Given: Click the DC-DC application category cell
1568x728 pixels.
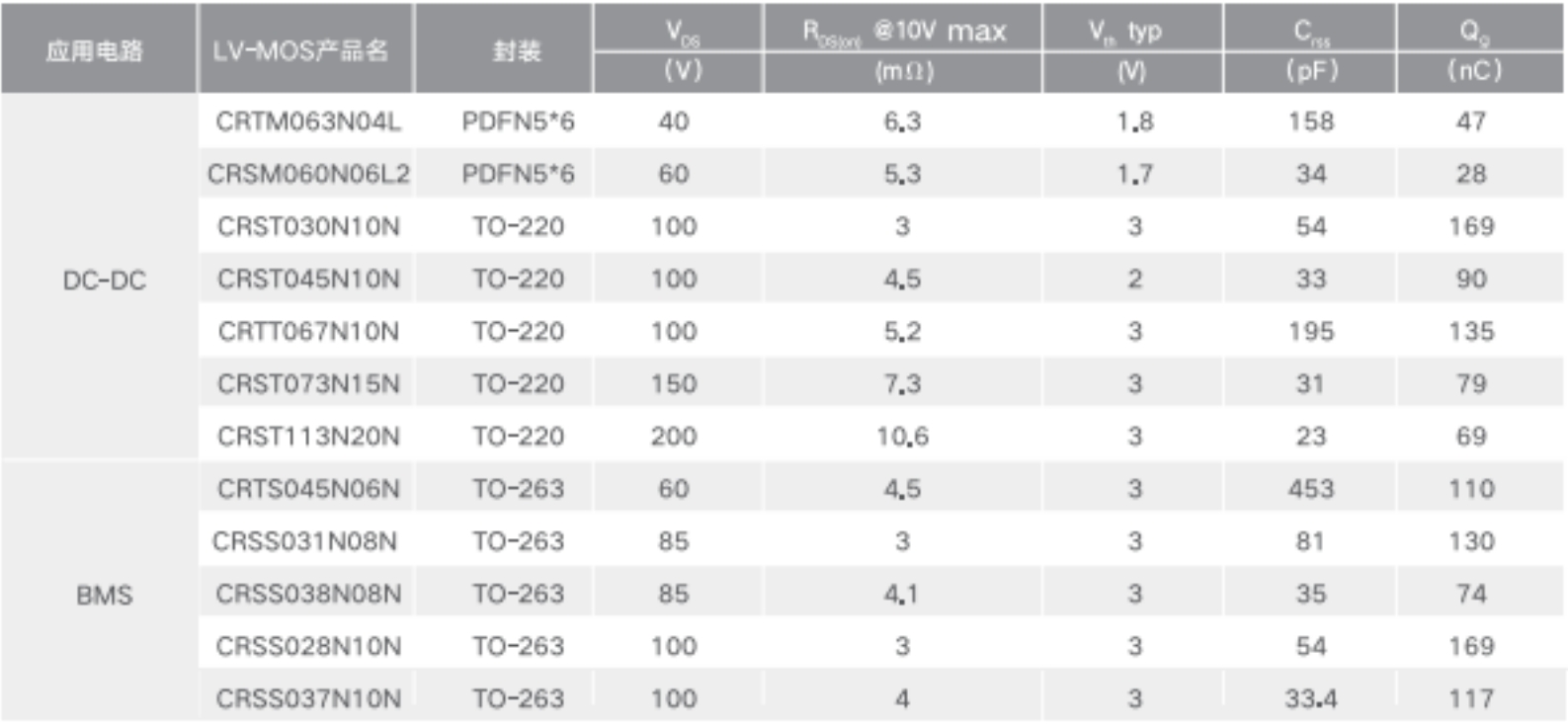Looking at the screenshot, I should click(104, 281).
